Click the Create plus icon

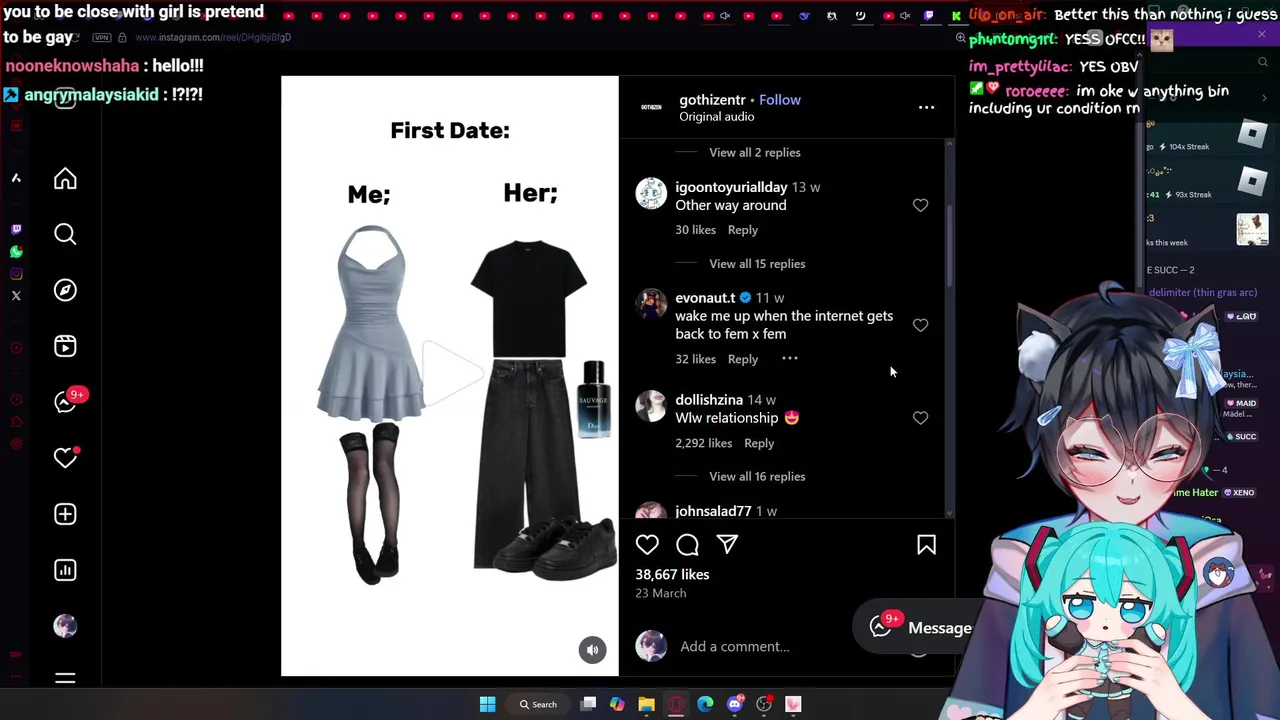pos(65,514)
